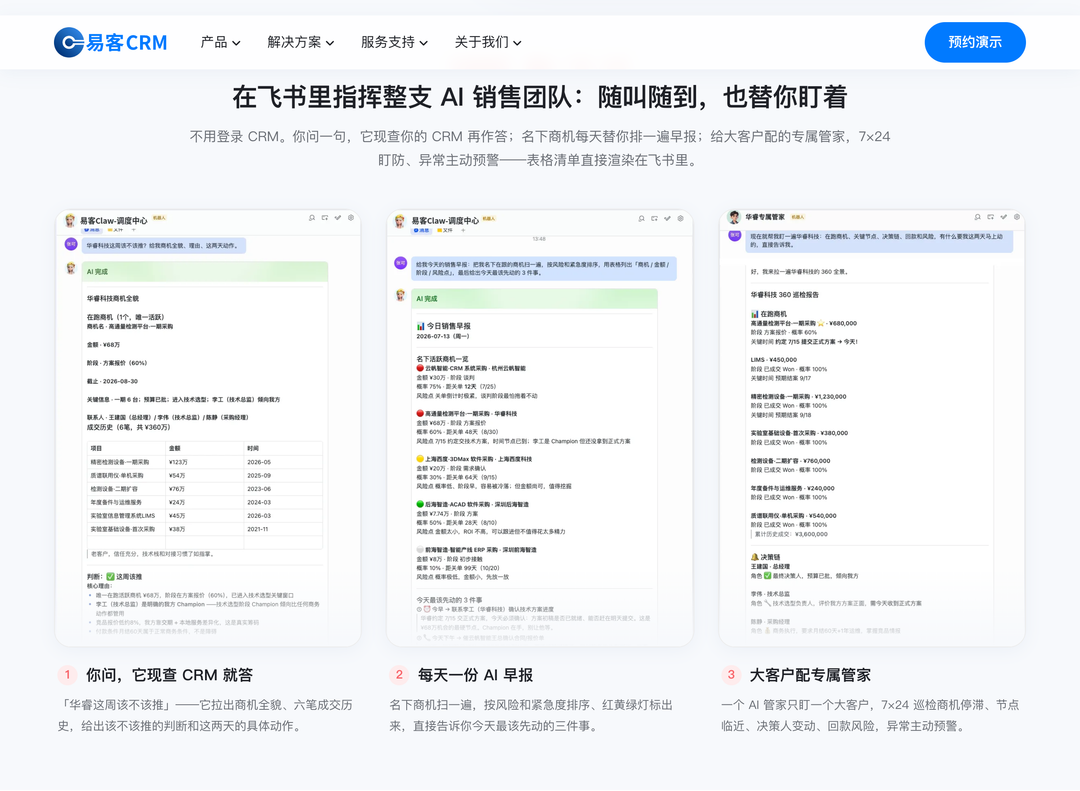Click checkmark icon in the 今日销售早报 card header
This screenshot has height=791, width=1080.
click(667, 218)
